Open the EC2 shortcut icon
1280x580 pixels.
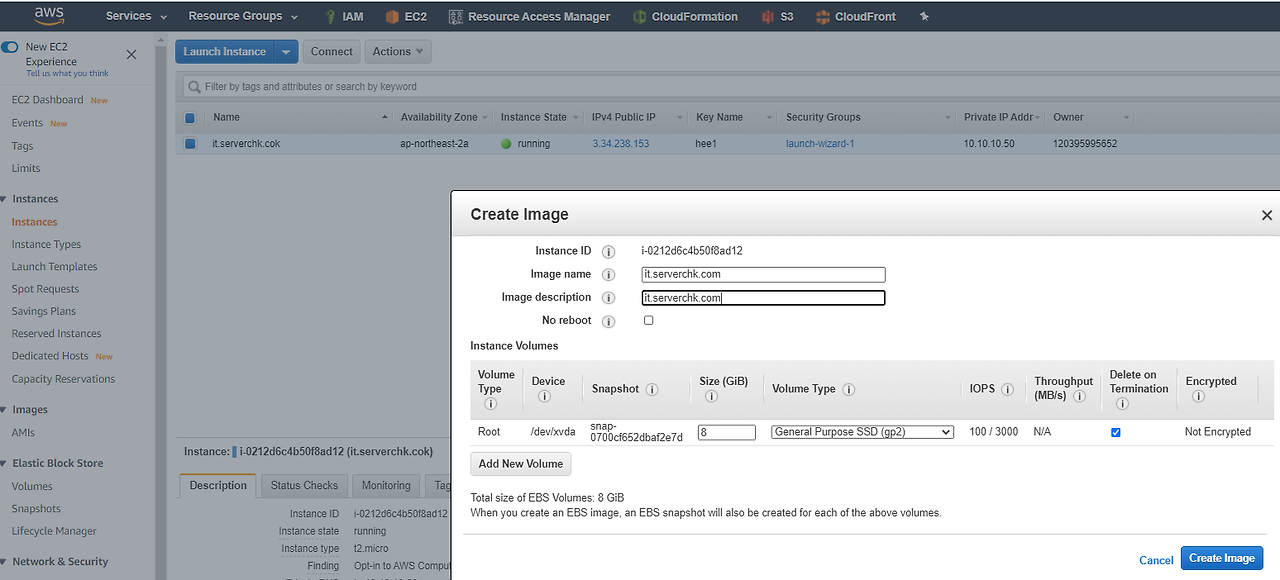click(x=392, y=16)
